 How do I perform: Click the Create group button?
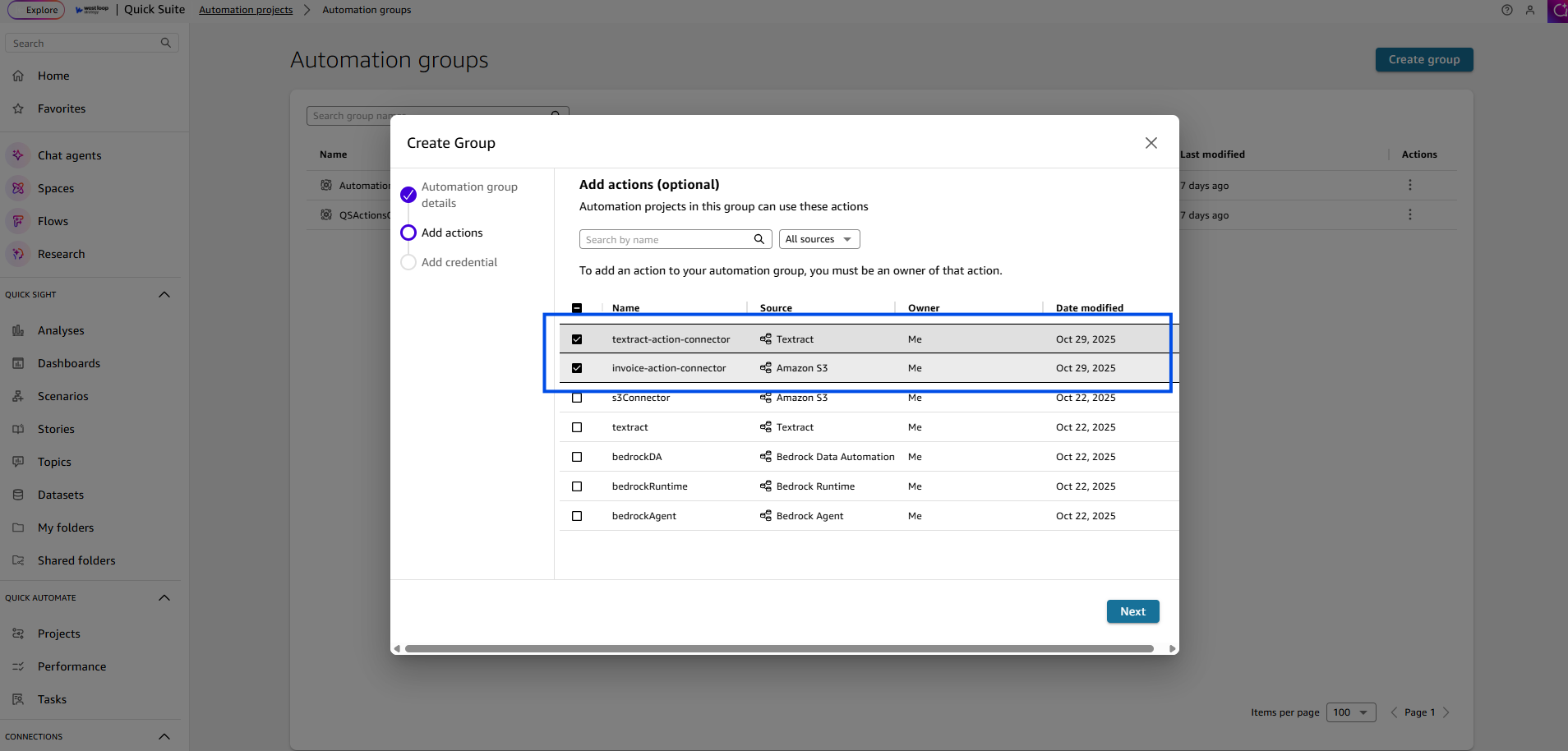pyautogui.click(x=1424, y=59)
